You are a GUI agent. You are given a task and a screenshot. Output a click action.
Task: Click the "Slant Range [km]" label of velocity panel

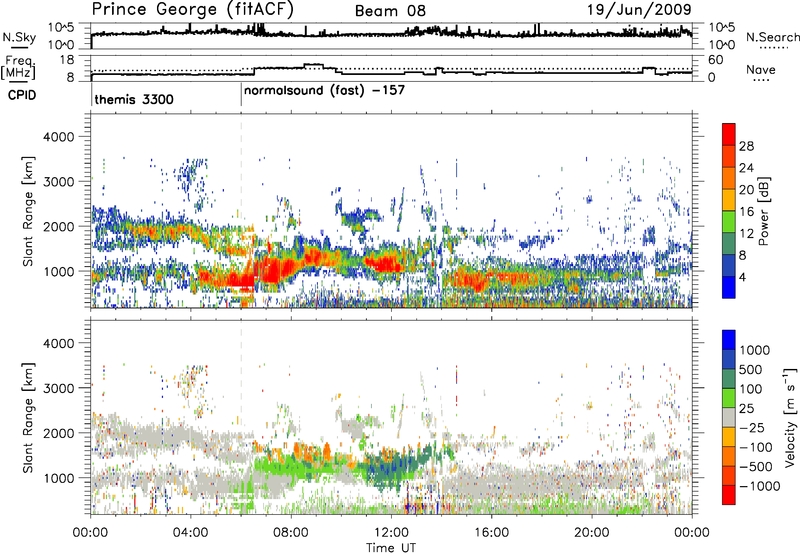[x=28, y=417]
